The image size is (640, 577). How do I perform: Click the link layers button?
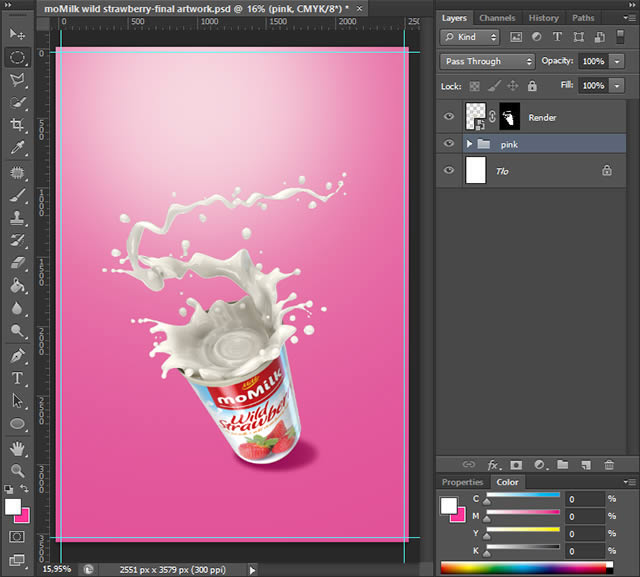click(x=469, y=464)
